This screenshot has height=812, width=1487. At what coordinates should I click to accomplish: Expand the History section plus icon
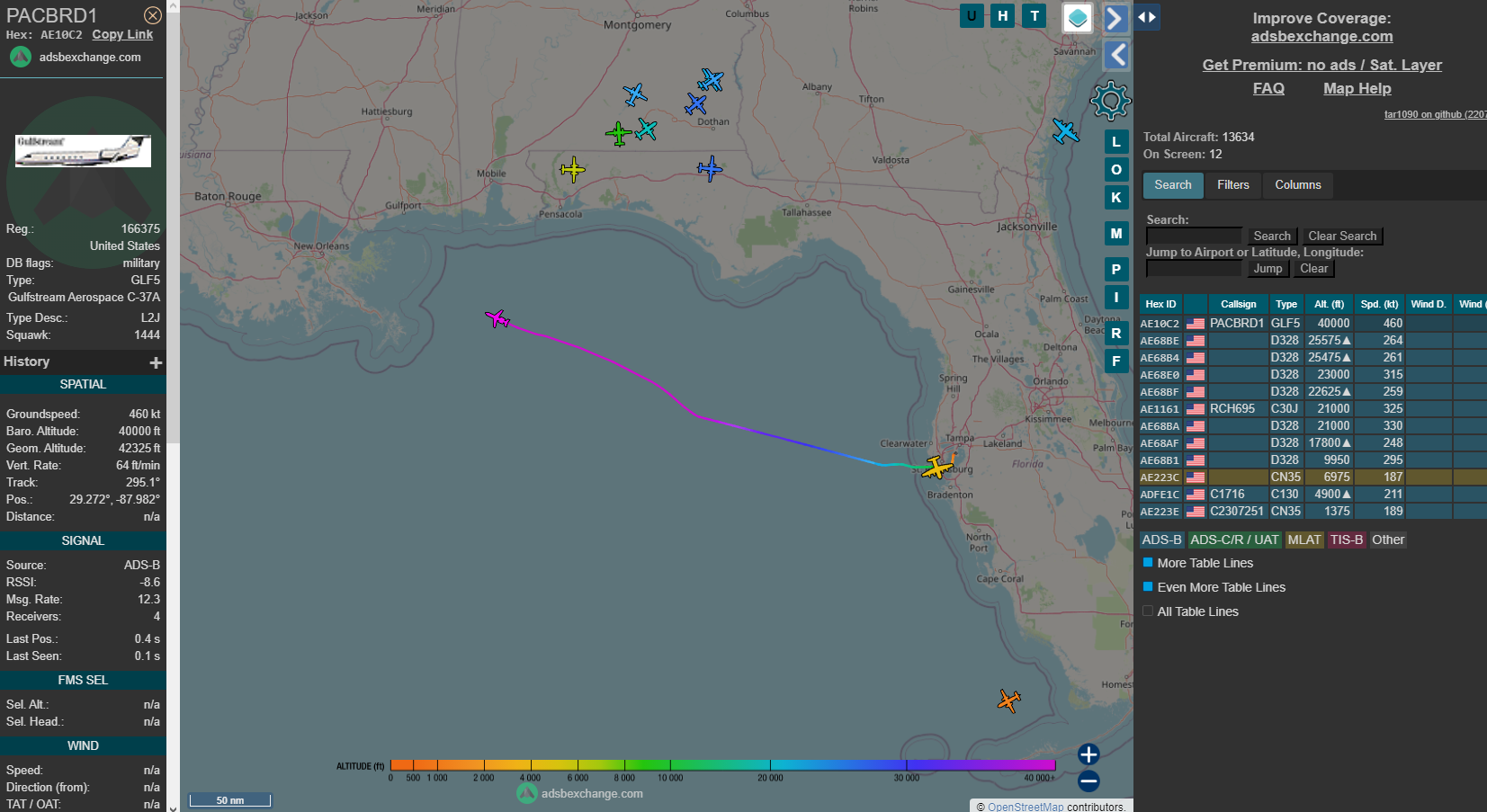tap(156, 362)
